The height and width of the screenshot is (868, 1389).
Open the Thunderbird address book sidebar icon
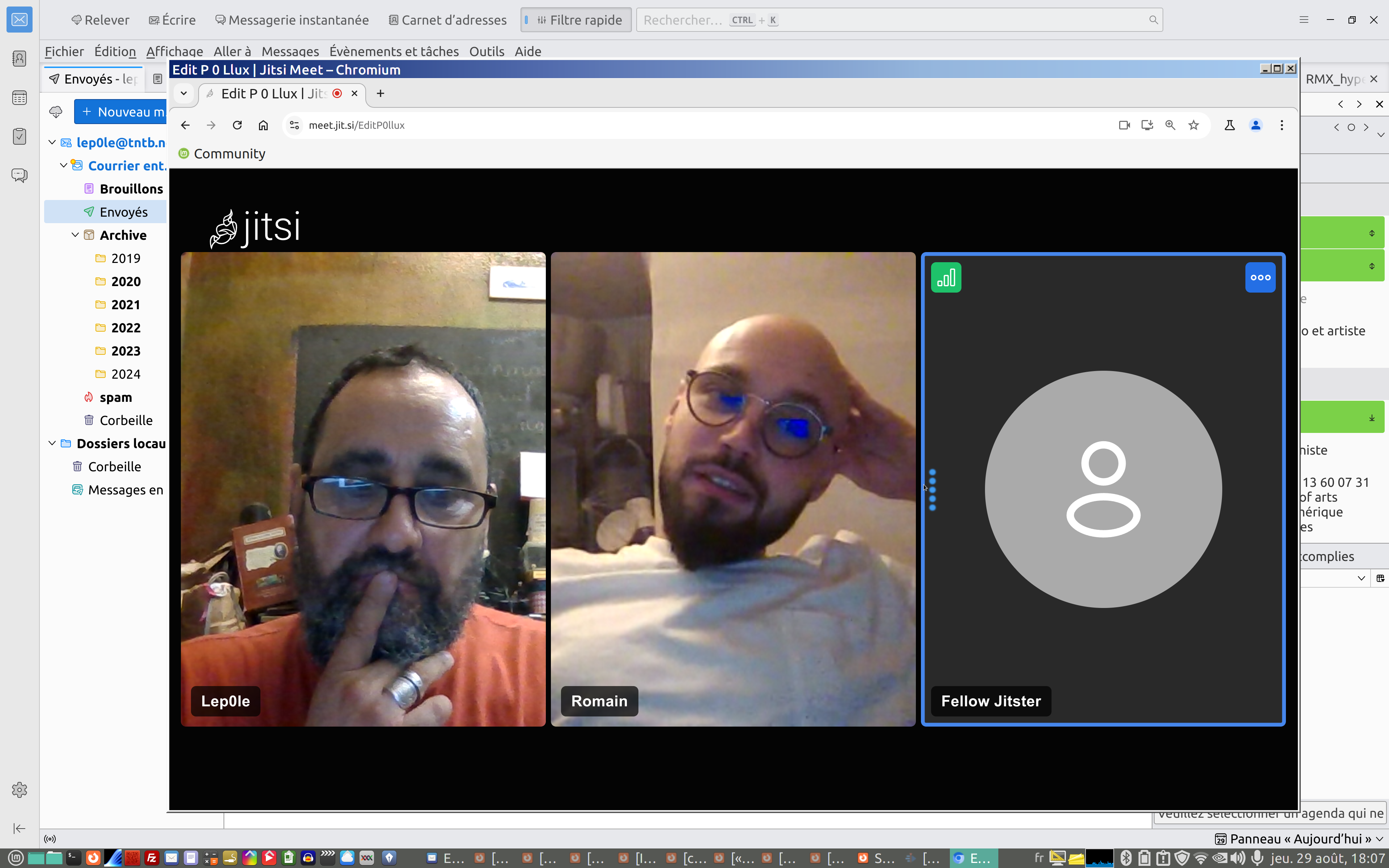[x=20, y=59]
